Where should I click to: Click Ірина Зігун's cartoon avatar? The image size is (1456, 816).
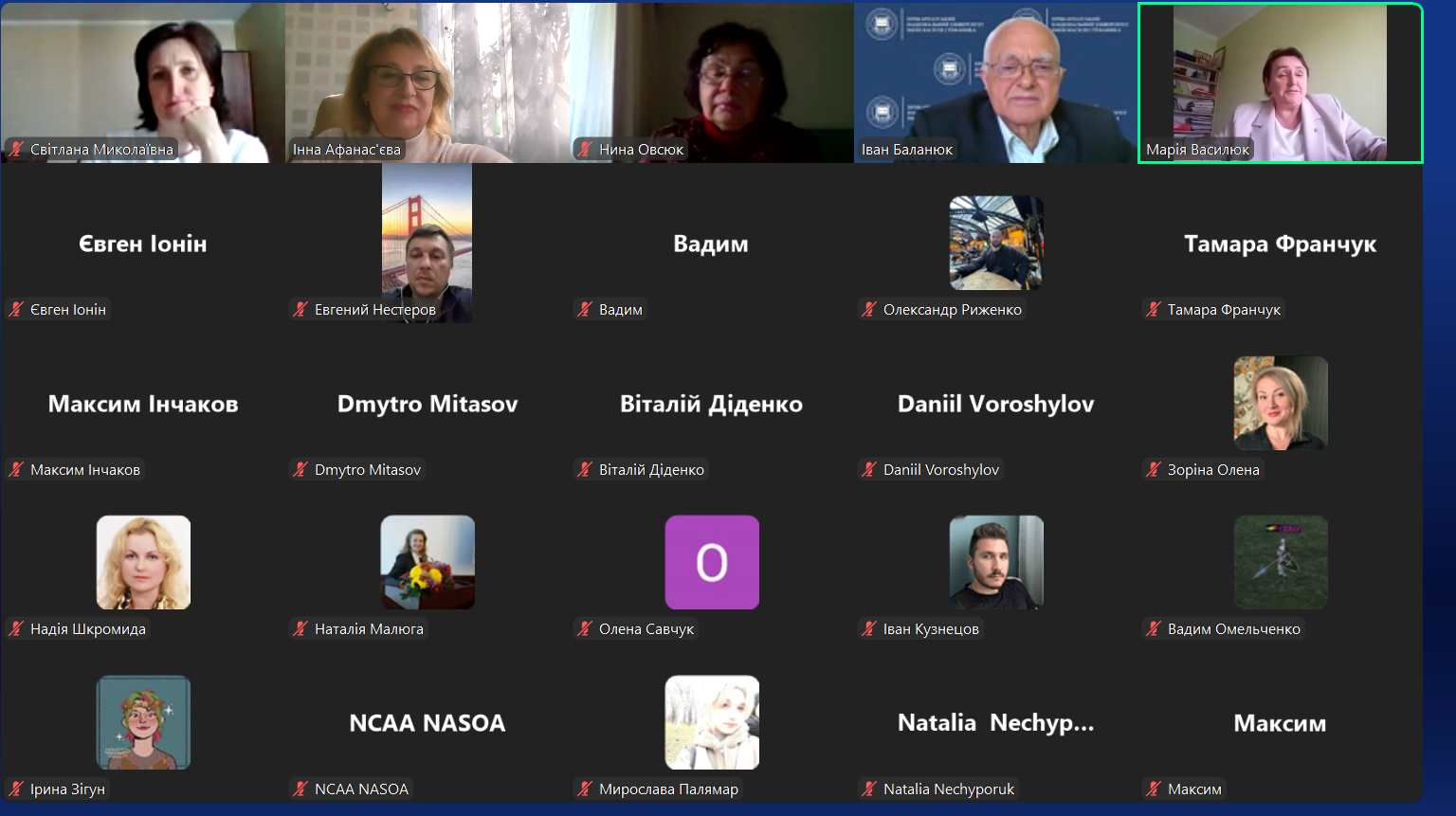click(143, 722)
